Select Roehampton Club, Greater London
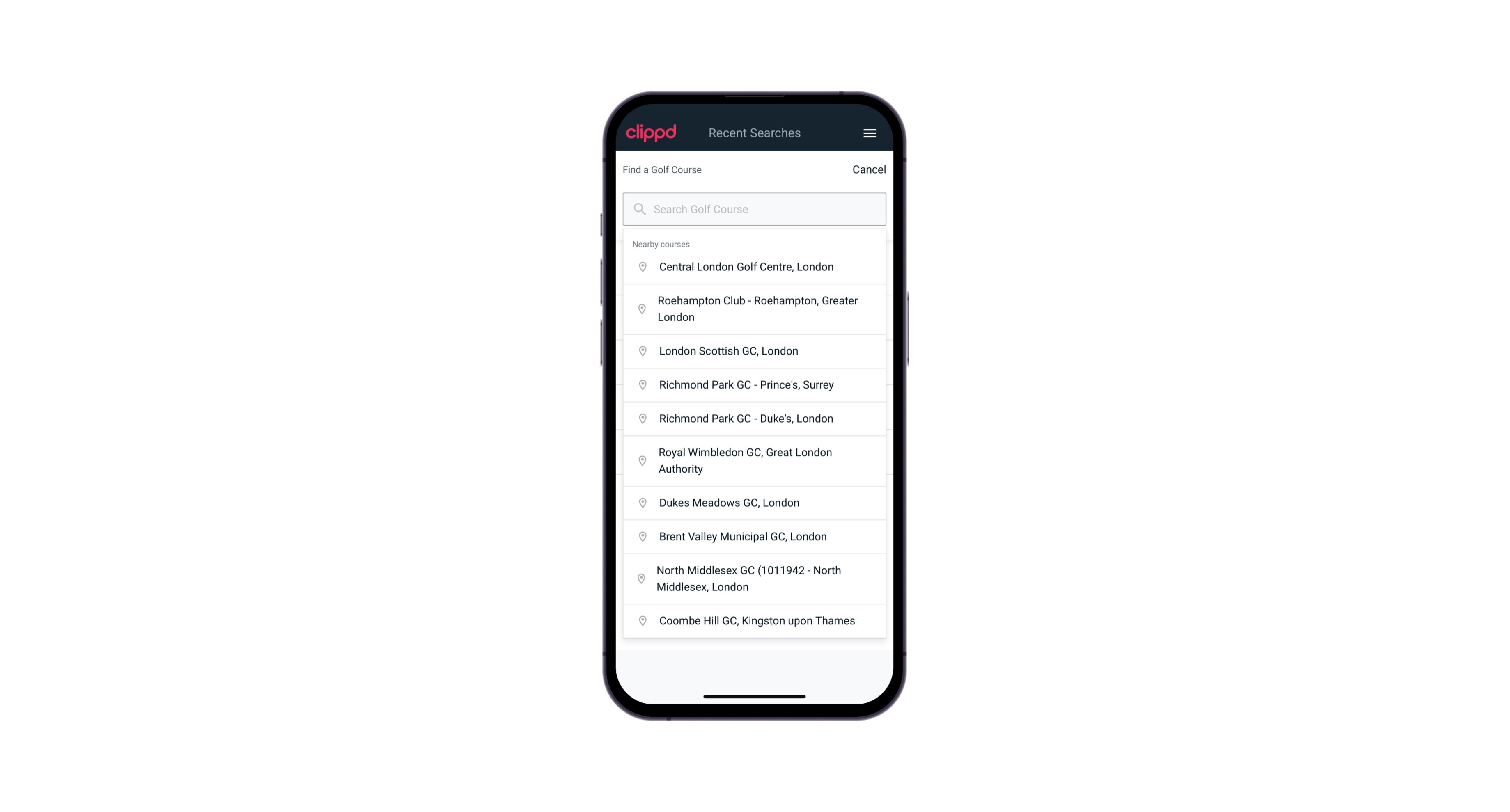The height and width of the screenshot is (812, 1510). tap(754, 309)
